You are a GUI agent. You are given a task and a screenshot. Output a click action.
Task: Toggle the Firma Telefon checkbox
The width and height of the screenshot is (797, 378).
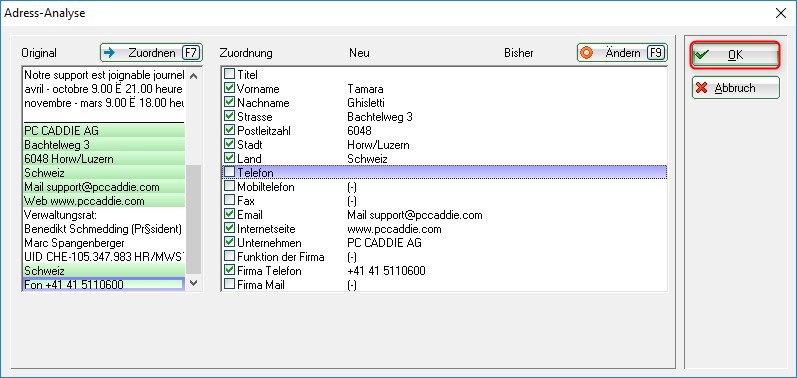pos(230,271)
